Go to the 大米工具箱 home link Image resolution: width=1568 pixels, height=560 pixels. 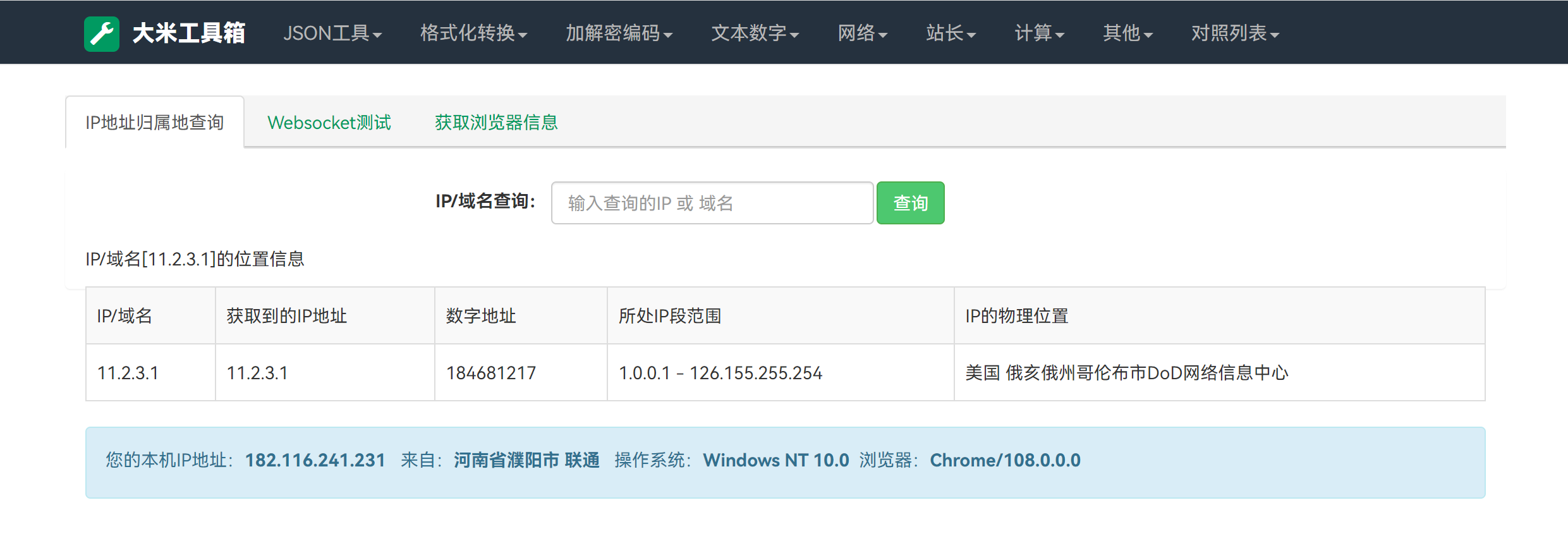click(x=188, y=33)
